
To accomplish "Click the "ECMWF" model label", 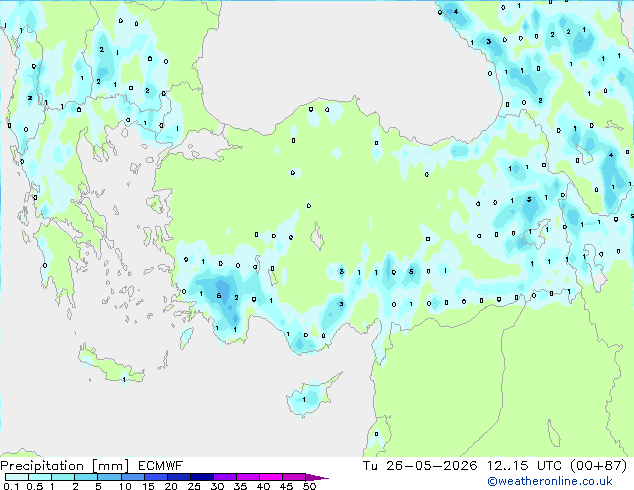I will 160,466.
